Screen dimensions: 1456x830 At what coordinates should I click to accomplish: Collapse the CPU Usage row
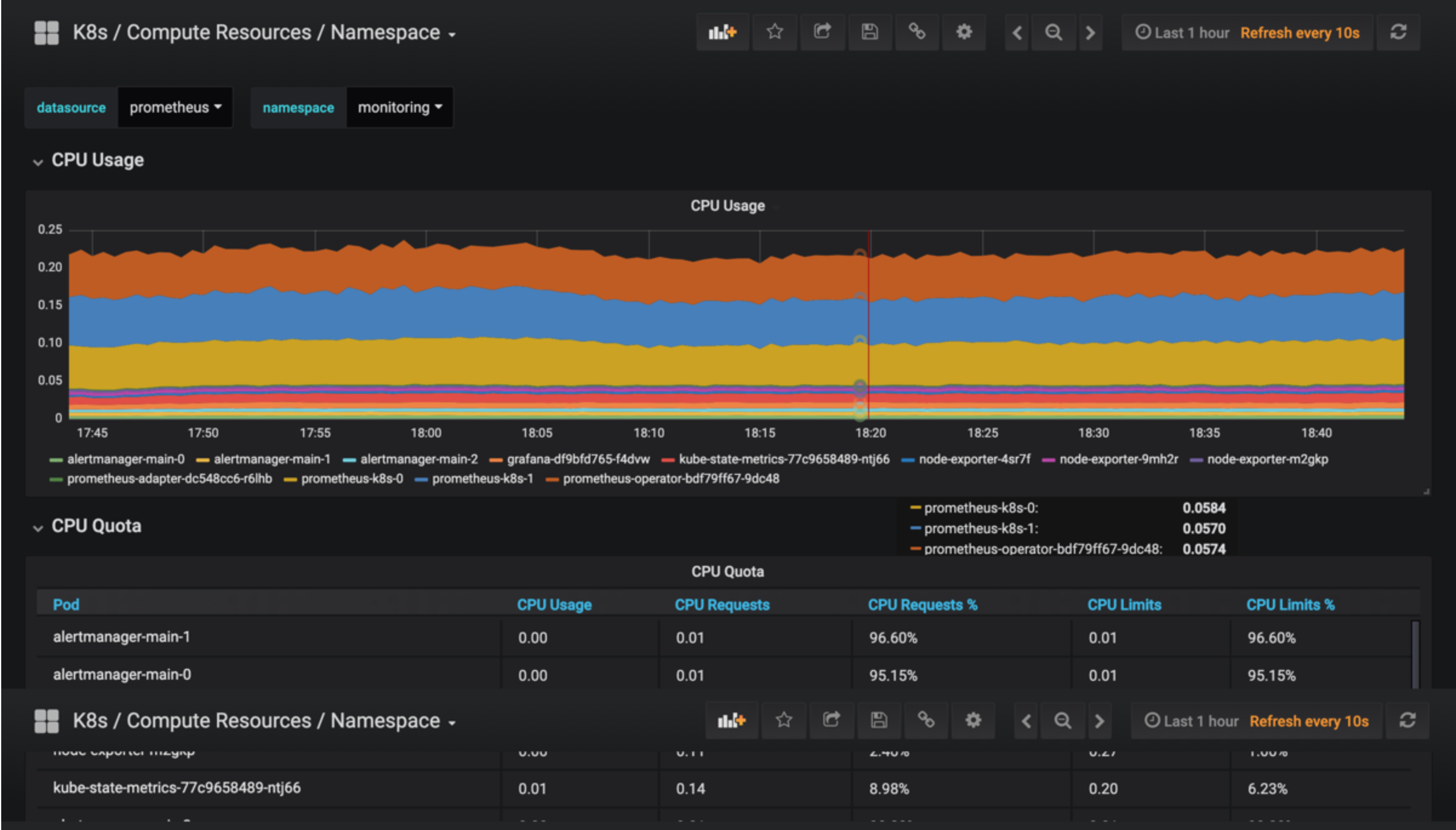(88, 161)
